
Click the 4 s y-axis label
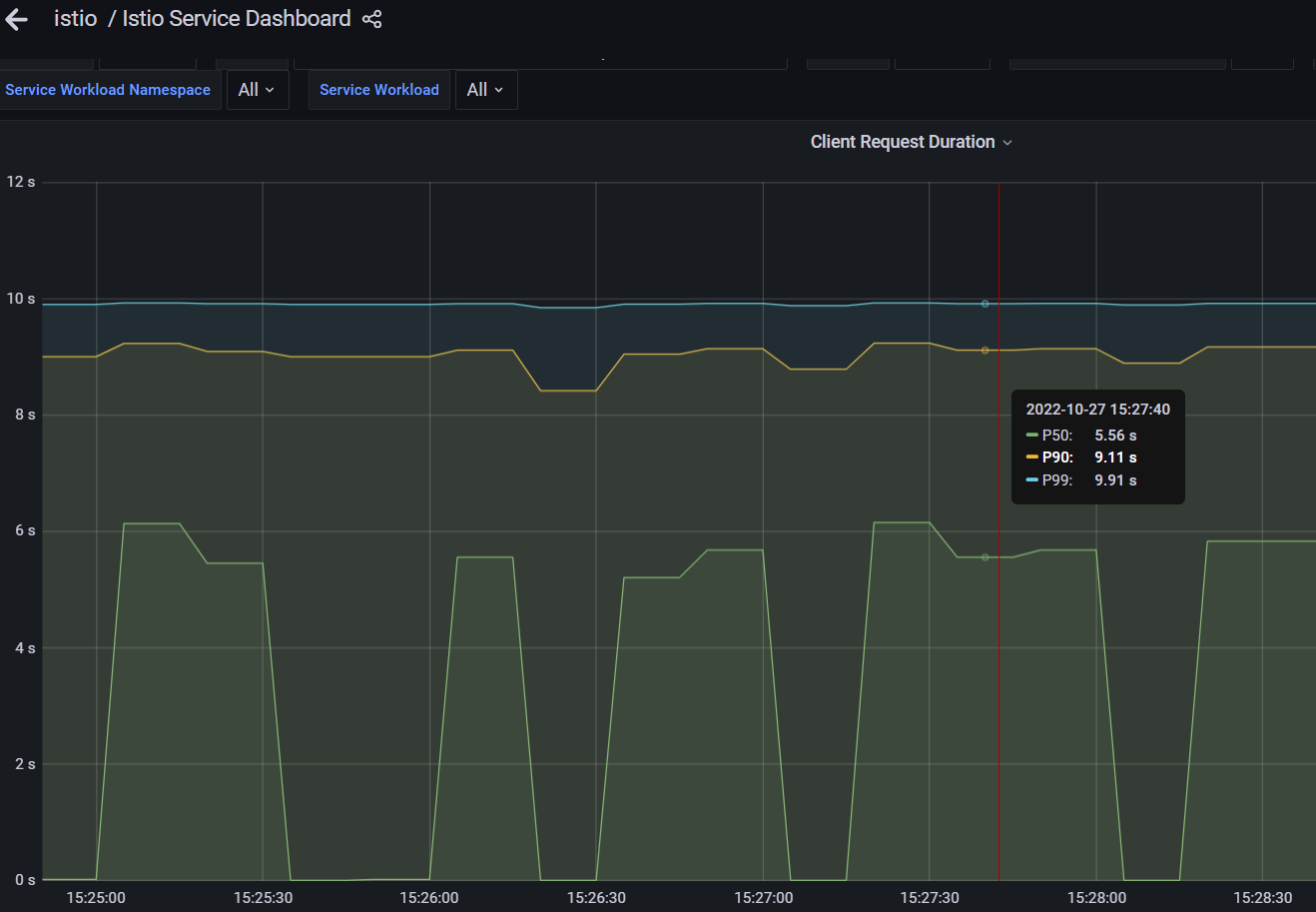click(25, 648)
